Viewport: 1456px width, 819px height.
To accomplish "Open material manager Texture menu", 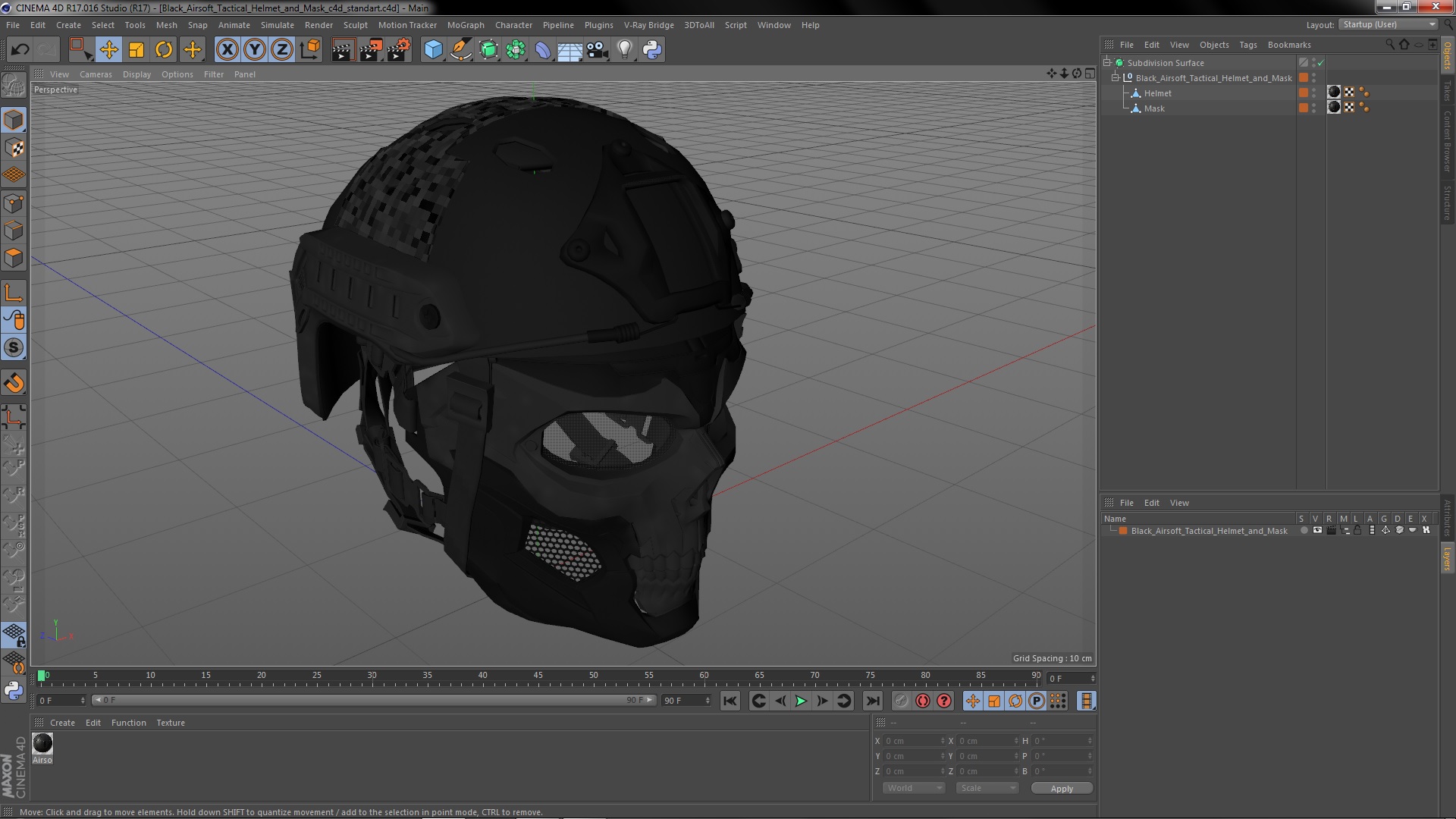I will pyautogui.click(x=171, y=723).
